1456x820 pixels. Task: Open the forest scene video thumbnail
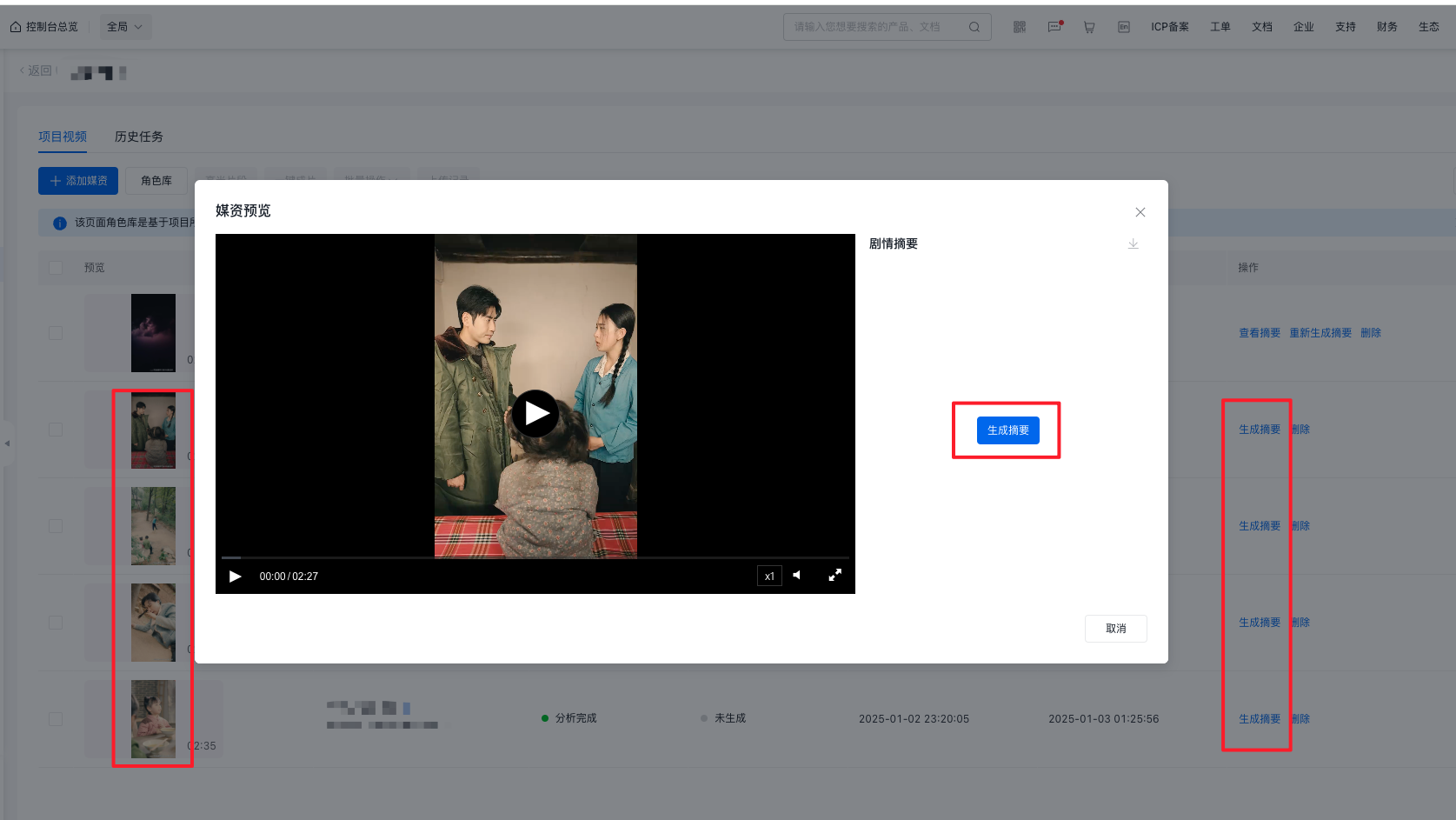point(153,526)
